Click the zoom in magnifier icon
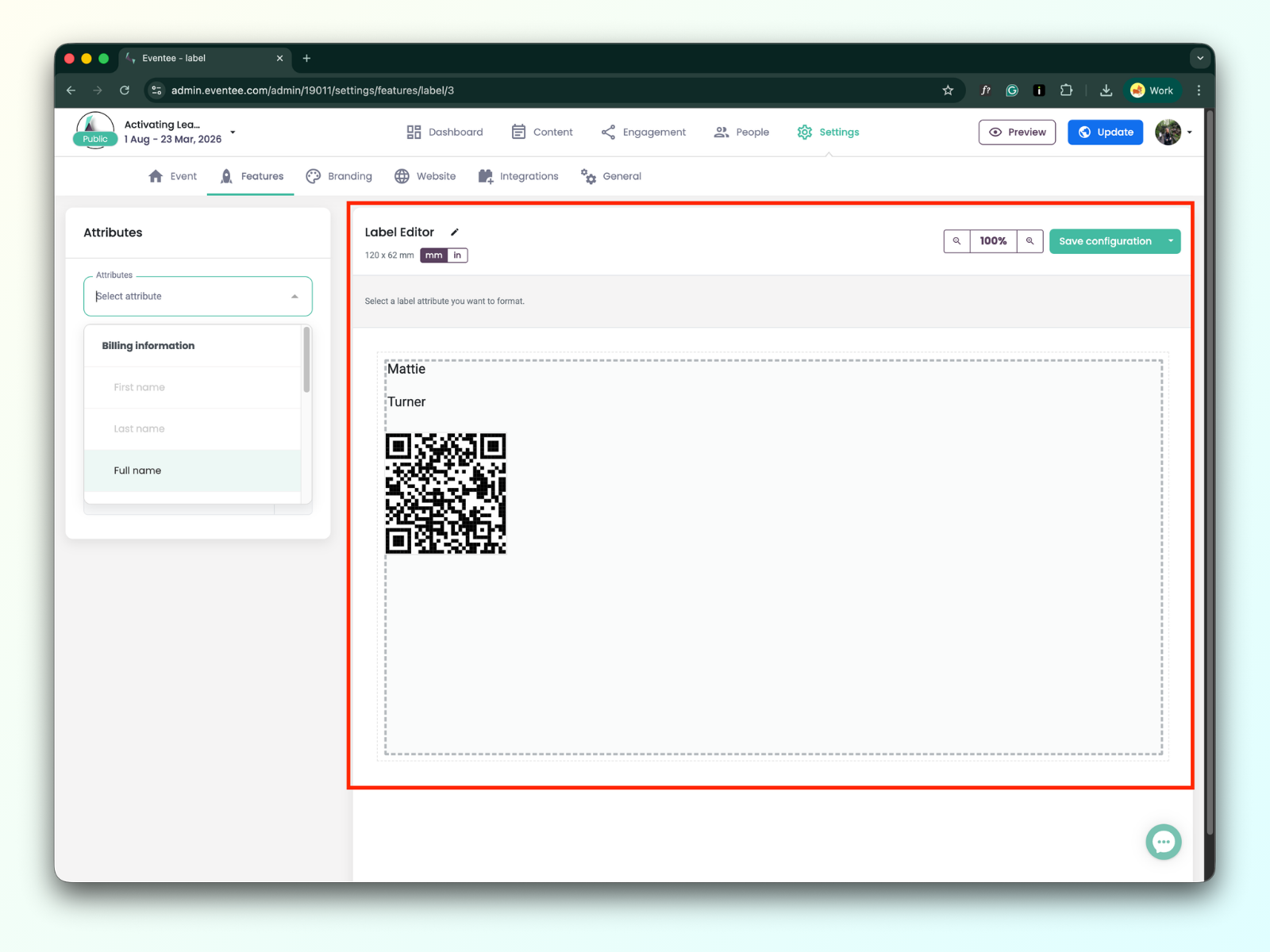This screenshot has width=1270, height=952. tap(1029, 241)
